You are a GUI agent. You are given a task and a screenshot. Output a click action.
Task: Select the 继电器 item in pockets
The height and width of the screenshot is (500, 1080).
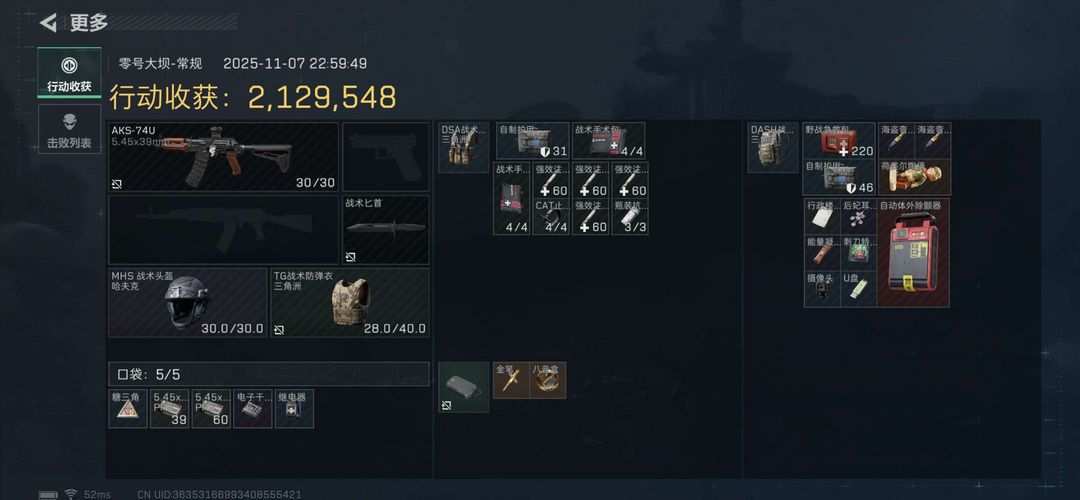tap(294, 408)
